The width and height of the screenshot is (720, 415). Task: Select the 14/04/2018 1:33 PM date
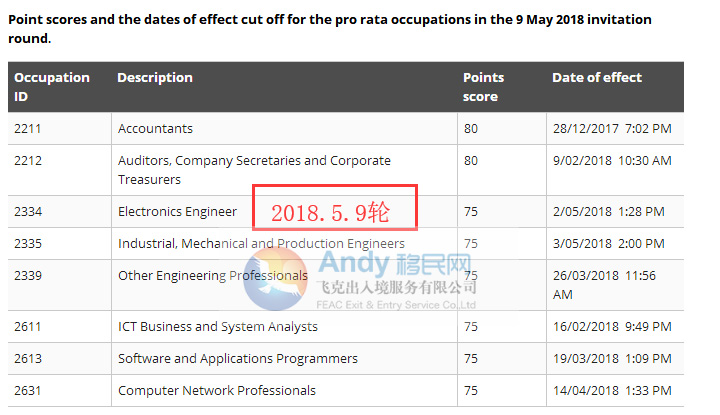point(611,391)
